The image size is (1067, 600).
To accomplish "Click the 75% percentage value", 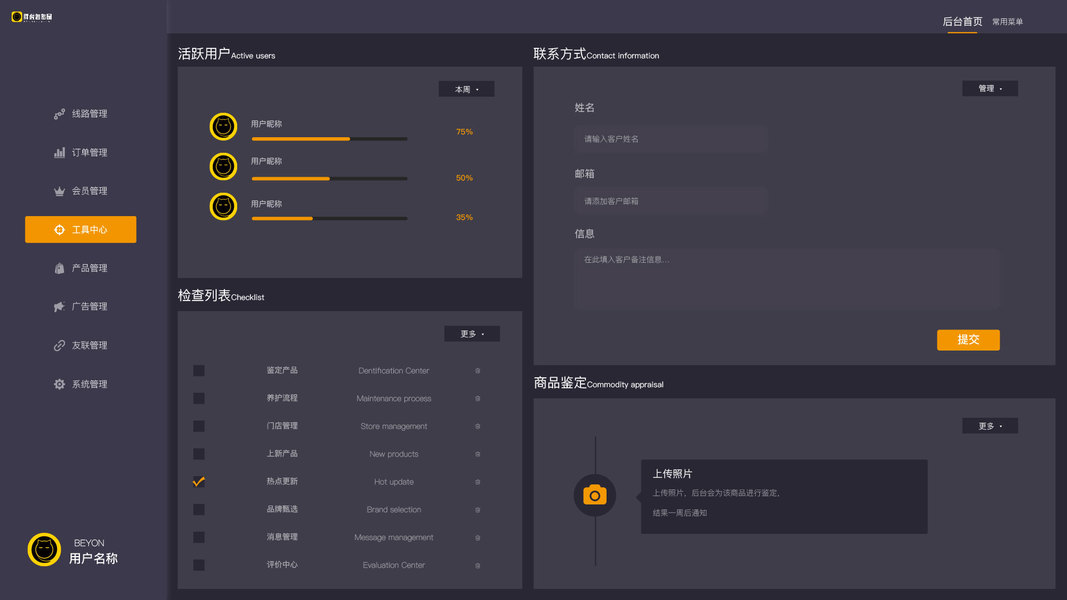I will (464, 132).
